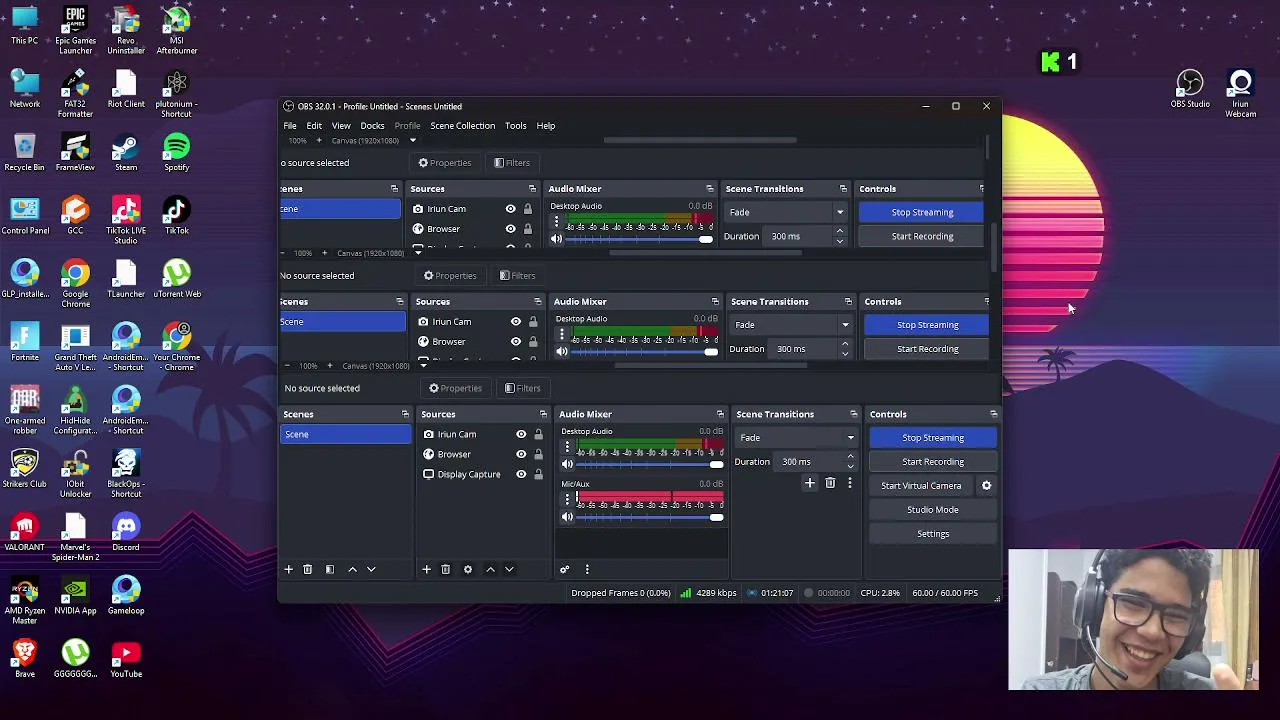The width and height of the screenshot is (1280, 720).
Task: Select Scene in the bottom Scenes dock
Action: click(345, 434)
